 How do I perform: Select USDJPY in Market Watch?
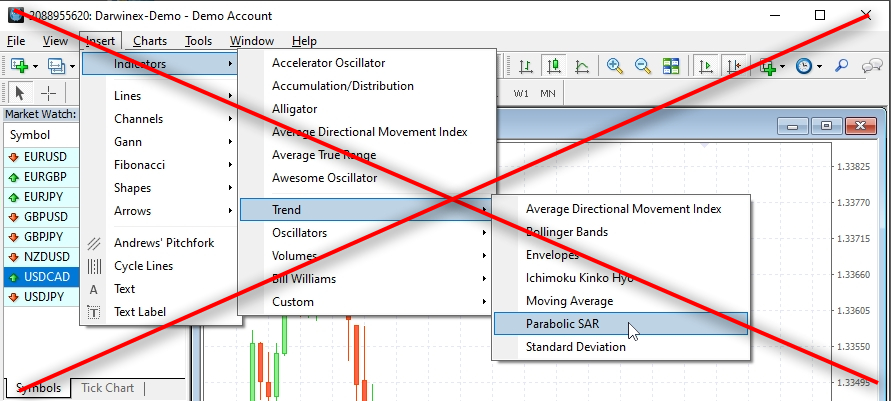tap(41, 296)
